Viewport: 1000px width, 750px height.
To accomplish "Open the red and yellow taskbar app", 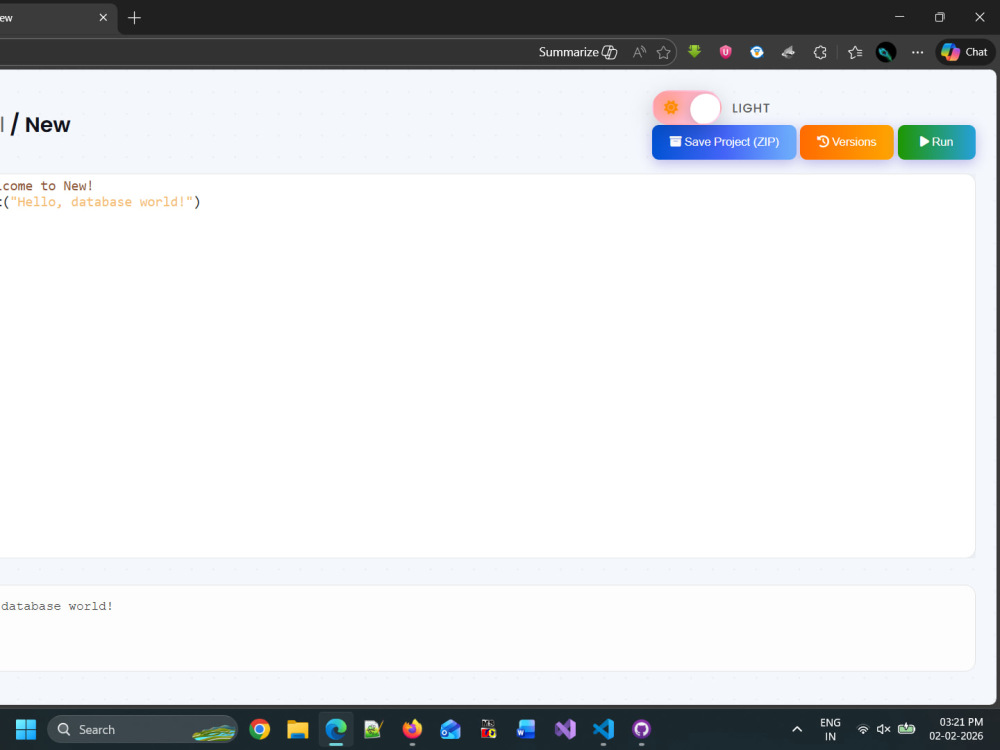I will (489, 729).
